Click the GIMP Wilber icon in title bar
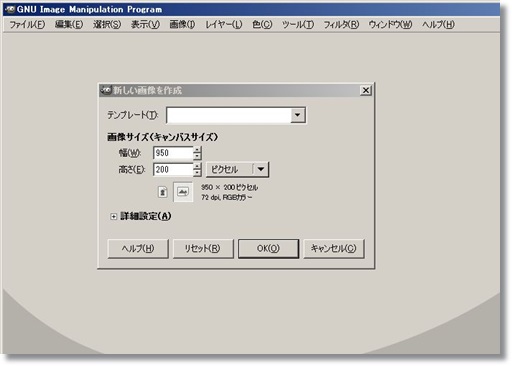Viewport: 512px width, 366px height. click(x=10, y=9)
